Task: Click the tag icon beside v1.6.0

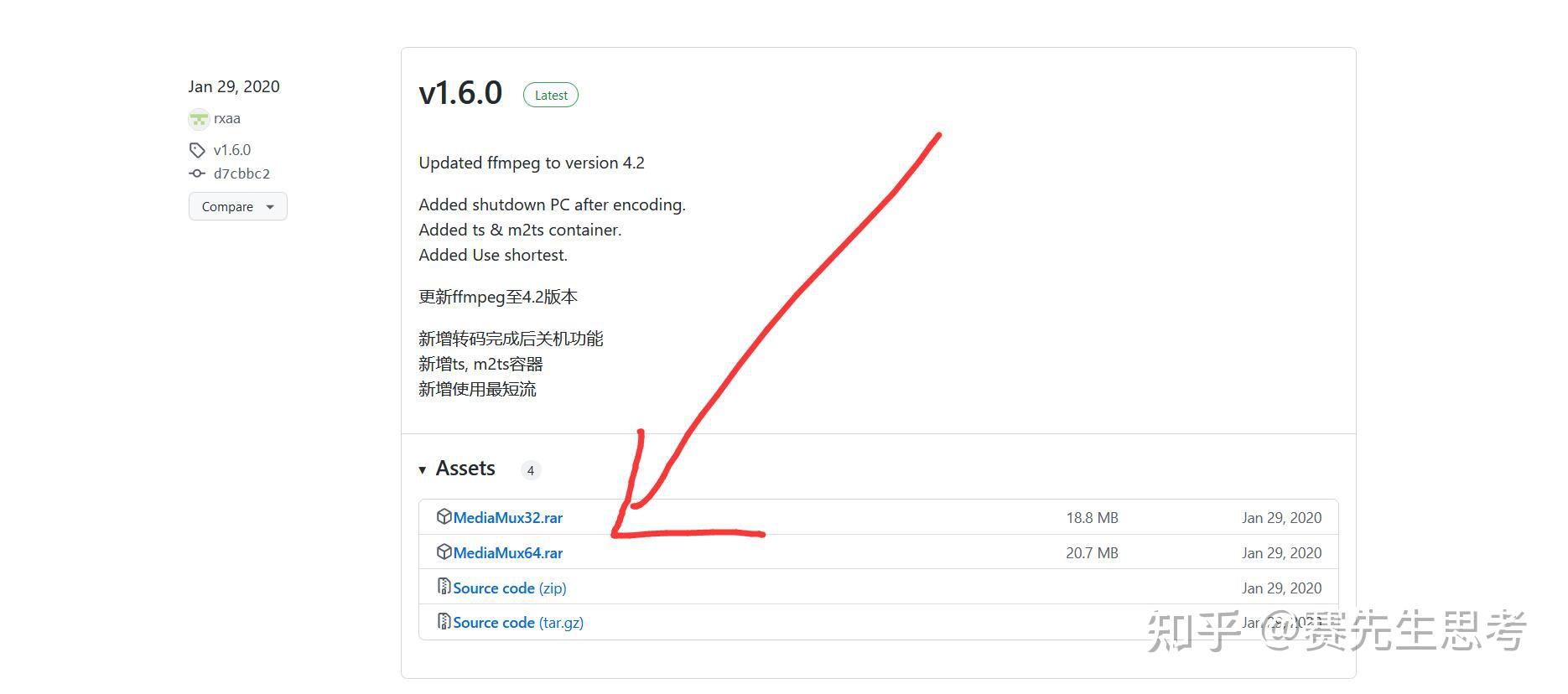Action: point(197,150)
